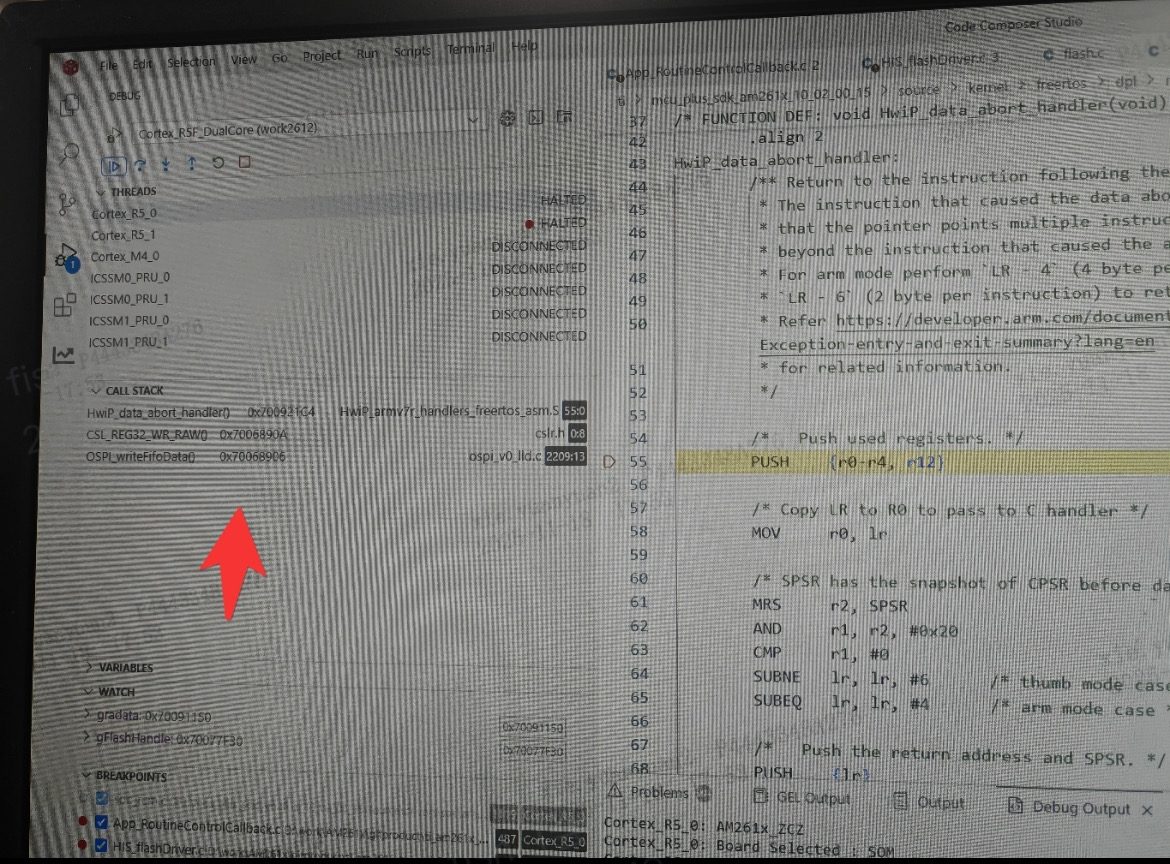This screenshot has height=864, width=1170.
Task: Click the Step Out debug icon
Action: (x=192, y=163)
